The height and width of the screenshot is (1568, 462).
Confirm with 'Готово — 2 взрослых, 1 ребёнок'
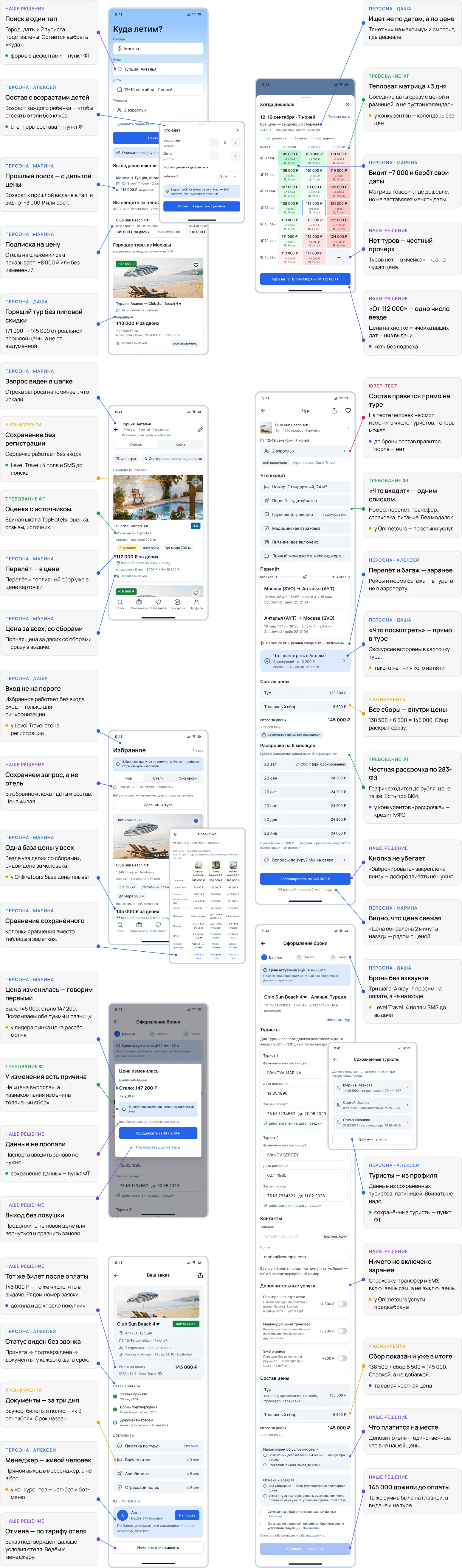(202, 206)
